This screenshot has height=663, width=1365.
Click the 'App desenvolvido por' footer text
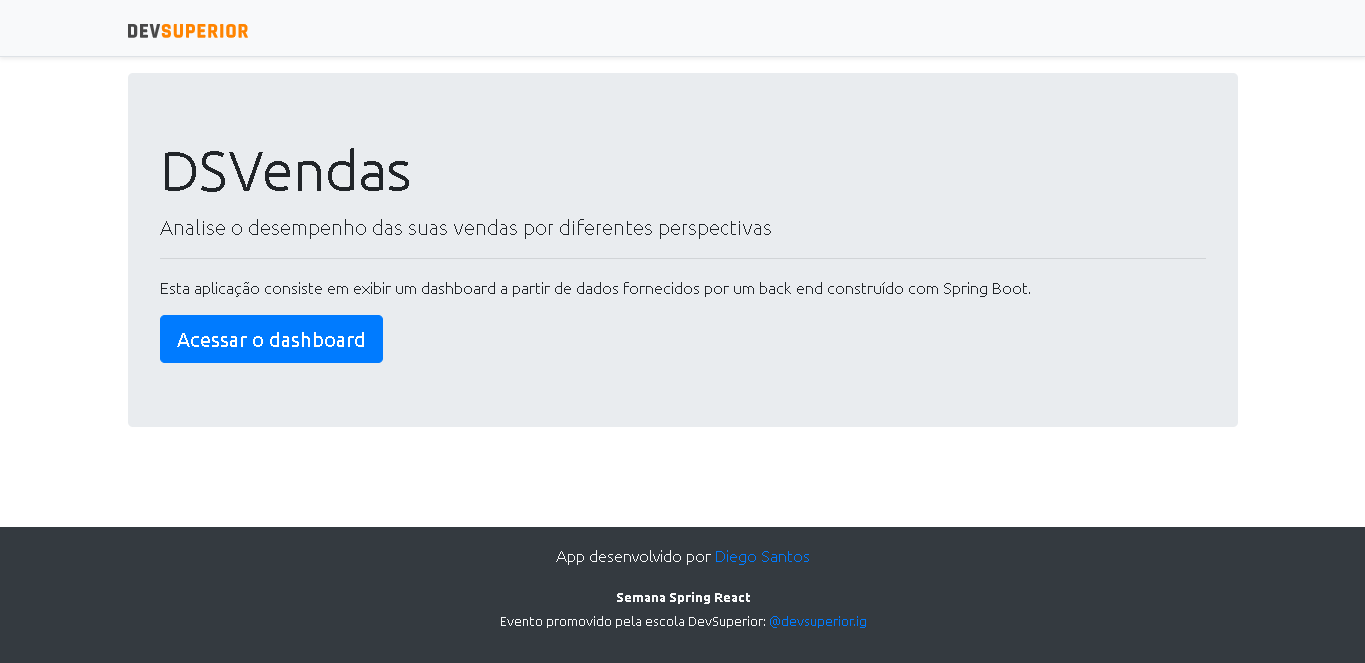(x=633, y=557)
